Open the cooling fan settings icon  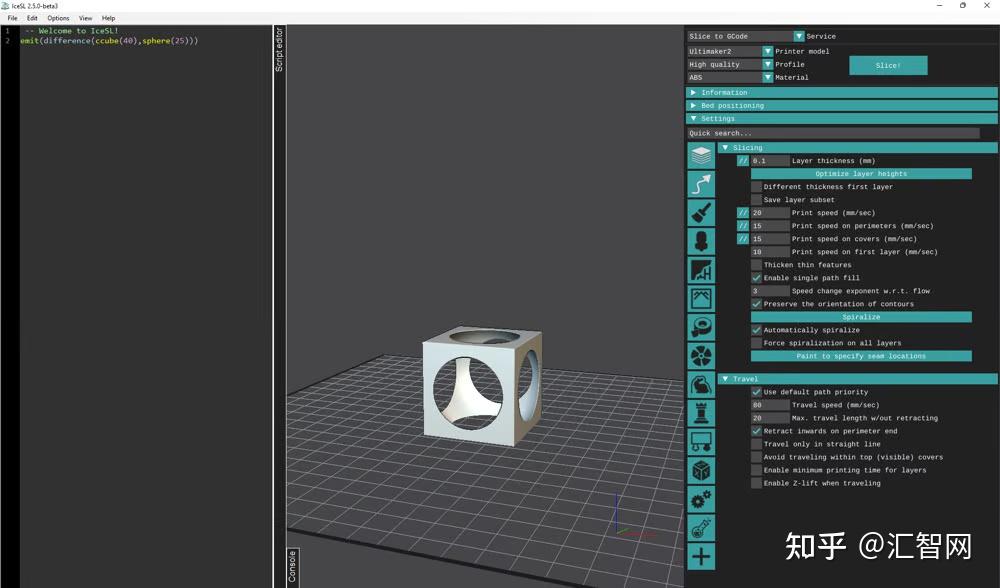point(701,353)
